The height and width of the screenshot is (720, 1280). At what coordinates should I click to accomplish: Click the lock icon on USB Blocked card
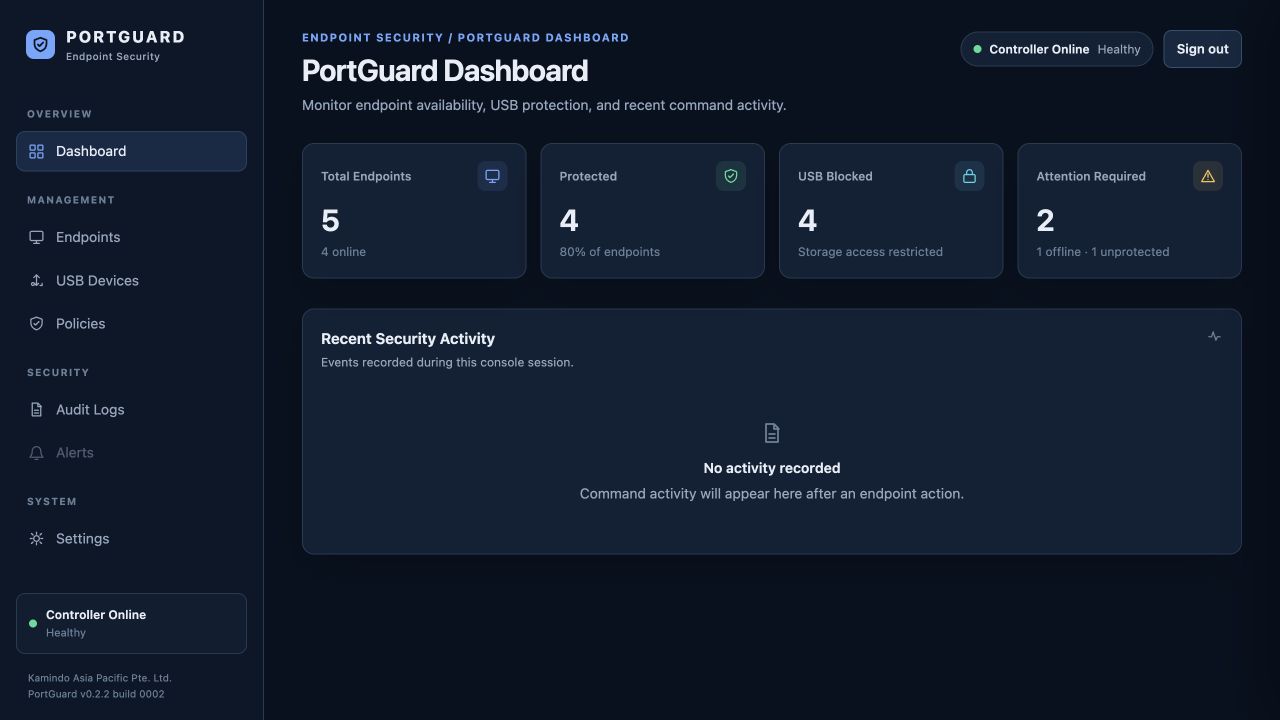969,176
